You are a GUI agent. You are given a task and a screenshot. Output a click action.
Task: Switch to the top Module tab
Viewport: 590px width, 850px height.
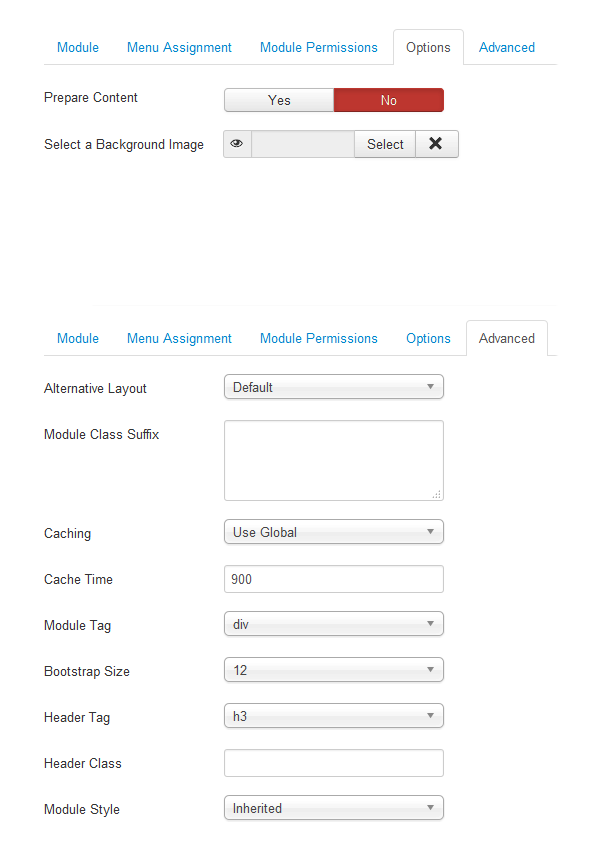click(78, 48)
